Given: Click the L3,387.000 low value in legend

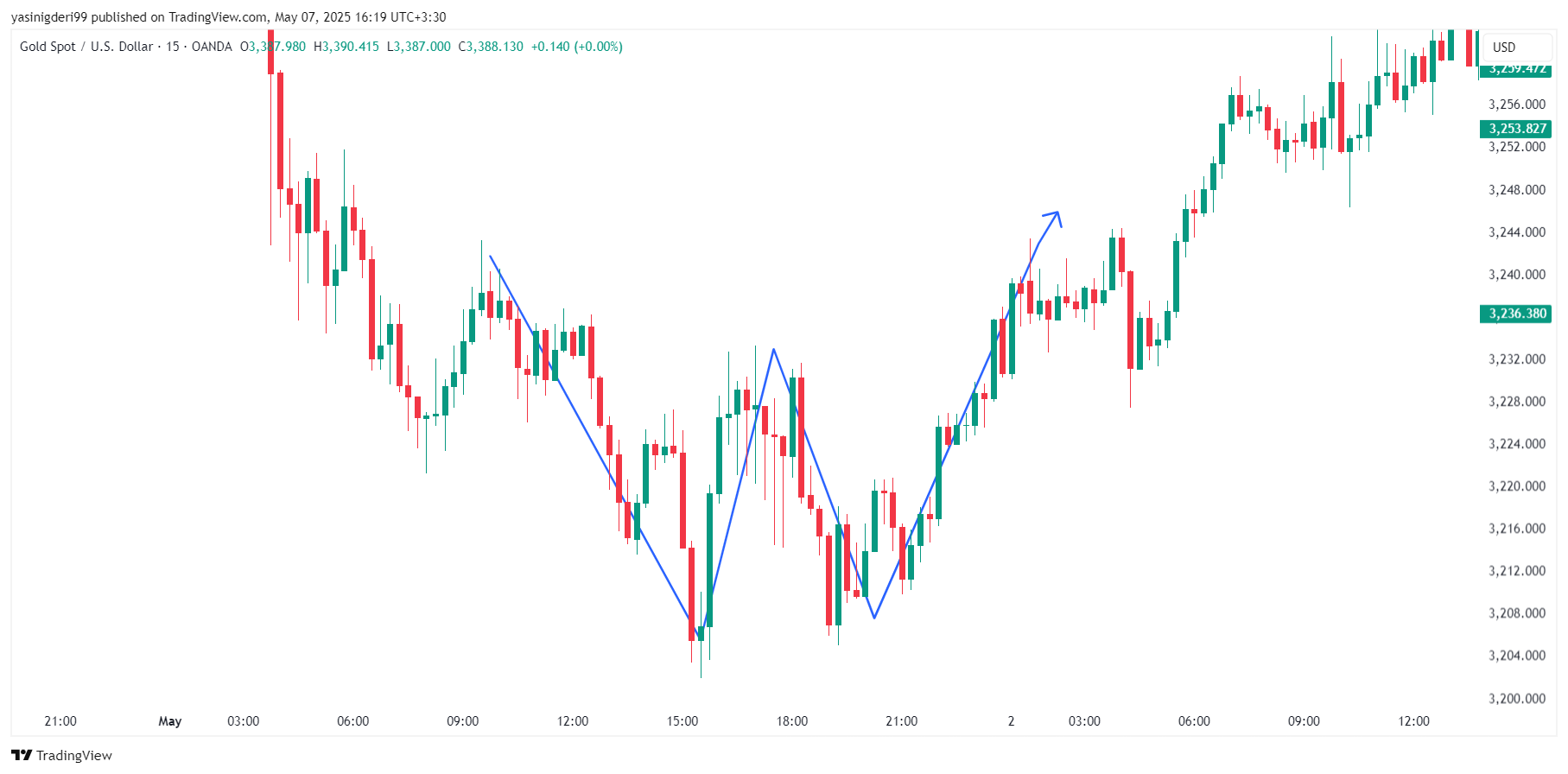Looking at the screenshot, I should pos(419,47).
